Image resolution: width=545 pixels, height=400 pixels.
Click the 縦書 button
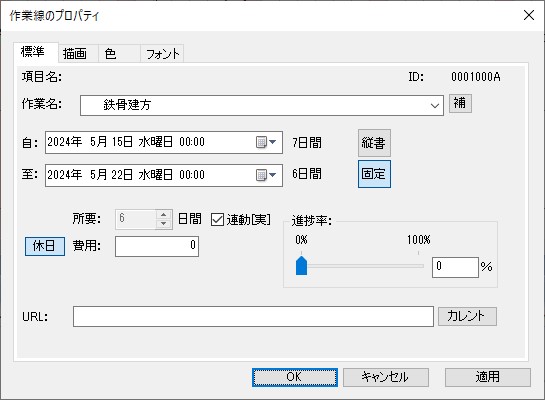point(374,143)
